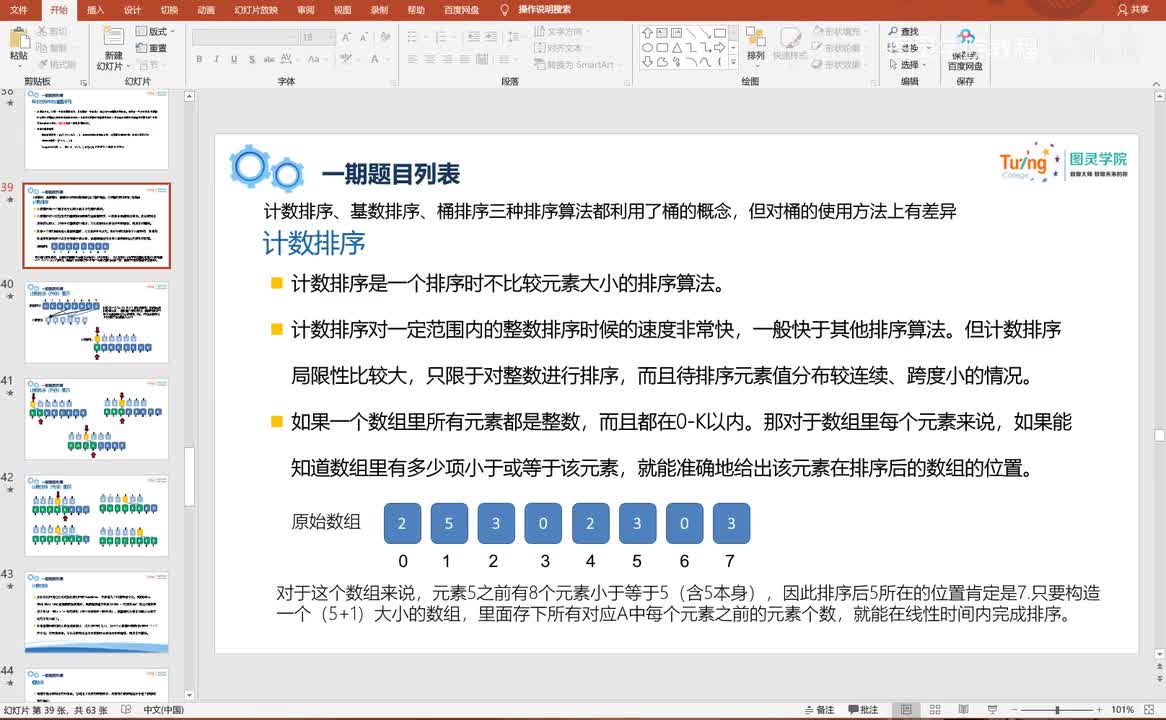The image size is (1166, 720).
Task: Open the Arrange (排列) dropdown
Action: [x=756, y=45]
